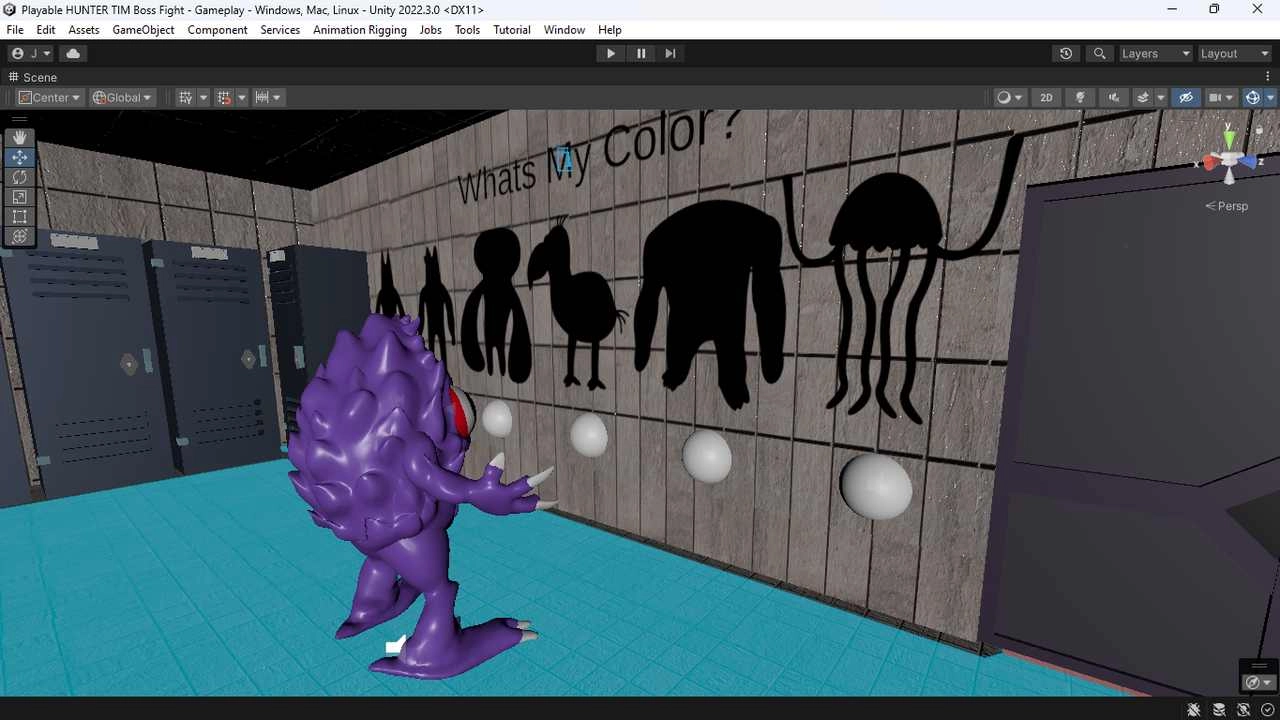This screenshot has width=1280, height=720.
Task: Open the Layout dropdown
Action: pyautogui.click(x=1234, y=54)
